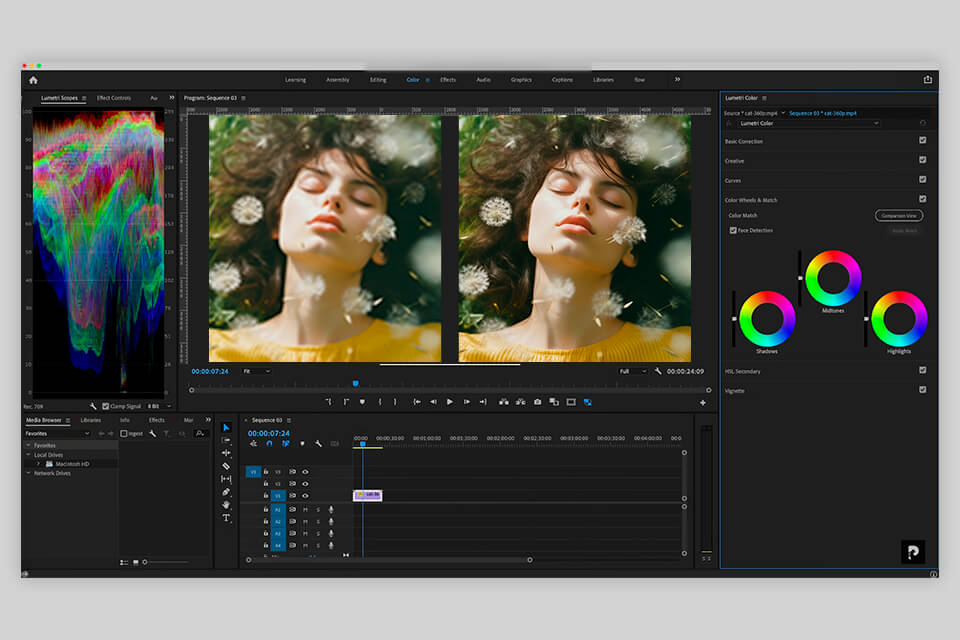Click the Midtones color wheel

tap(832, 277)
